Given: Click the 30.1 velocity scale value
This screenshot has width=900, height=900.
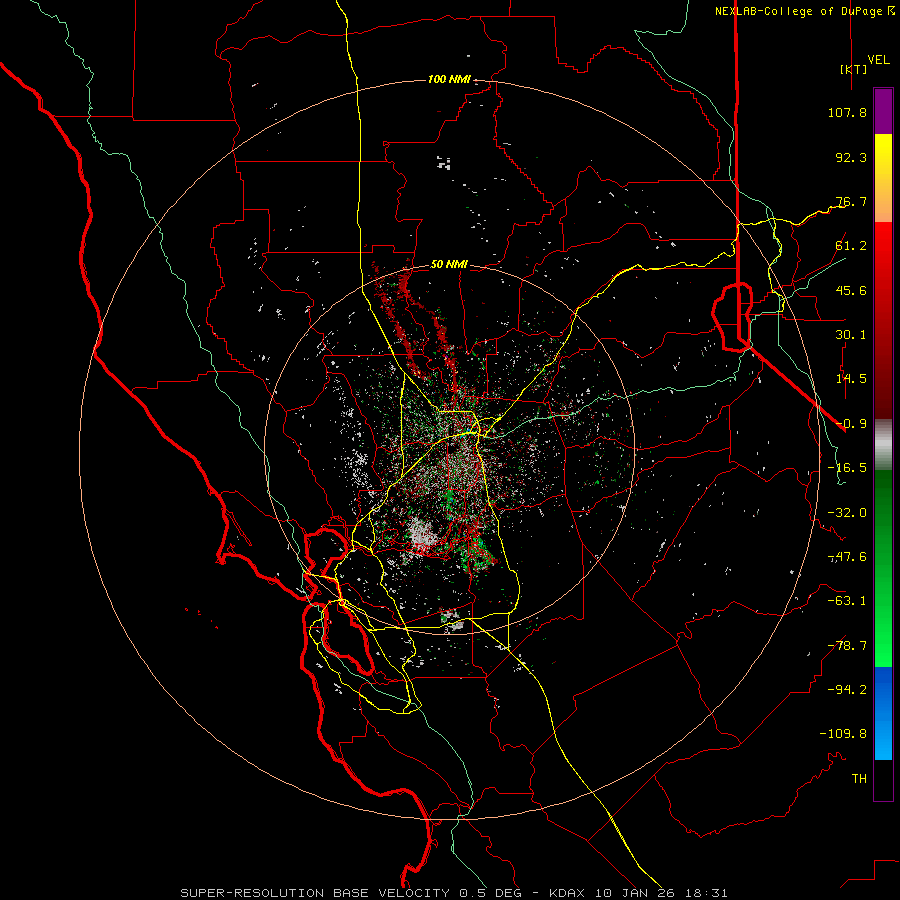Looking at the screenshot, I should pos(851,335).
